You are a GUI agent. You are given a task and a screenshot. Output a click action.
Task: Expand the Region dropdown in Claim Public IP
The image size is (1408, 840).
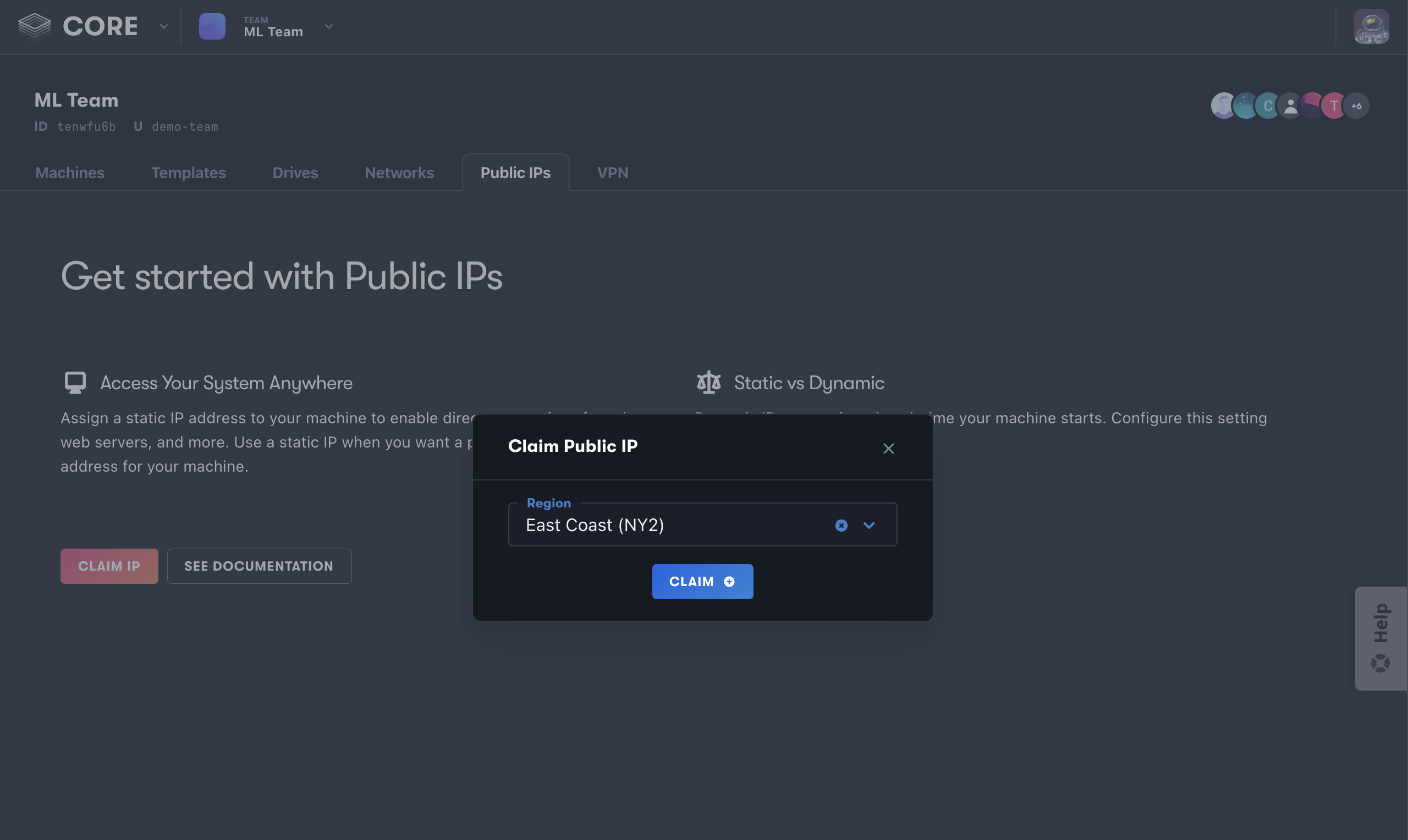click(x=869, y=524)
